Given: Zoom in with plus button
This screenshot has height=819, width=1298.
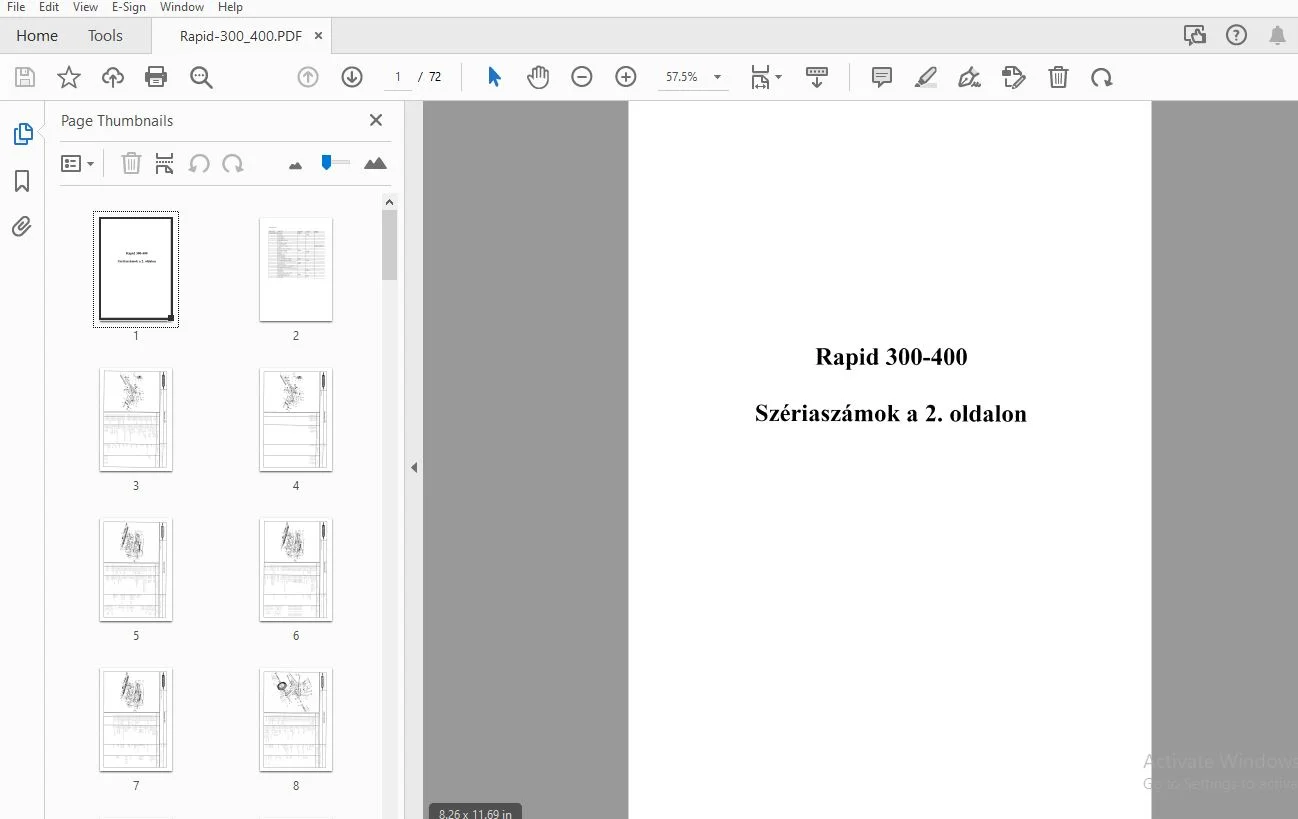Looking at the screenshot, I should tap(626, 77).
